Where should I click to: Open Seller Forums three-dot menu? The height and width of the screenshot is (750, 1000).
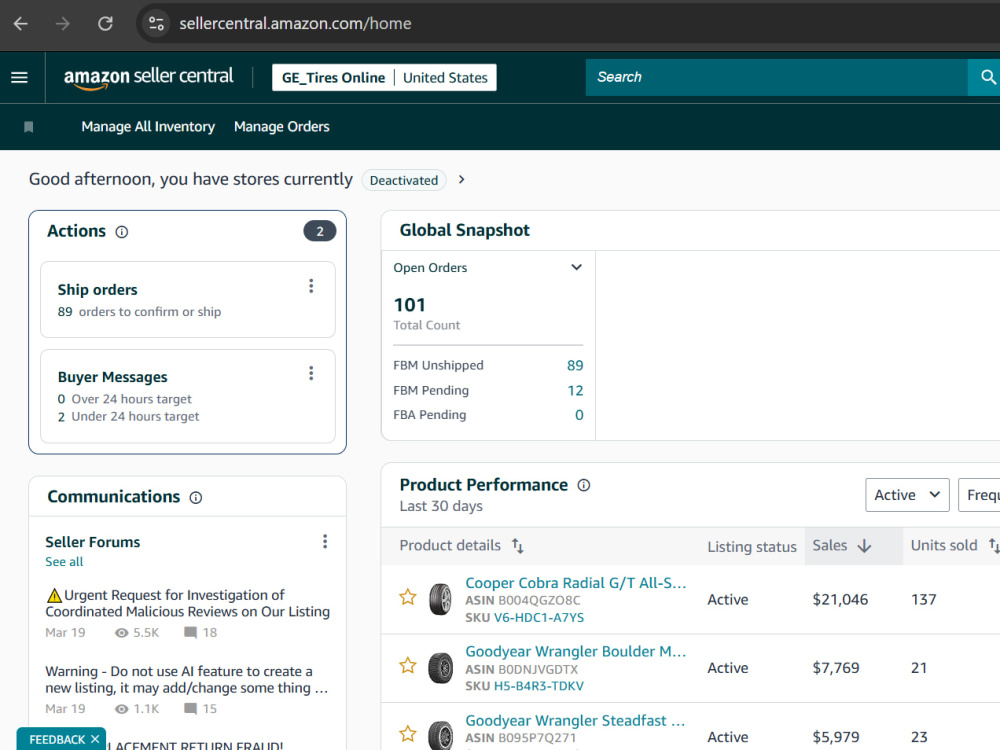pyautogui.click(x=325, y=541)
